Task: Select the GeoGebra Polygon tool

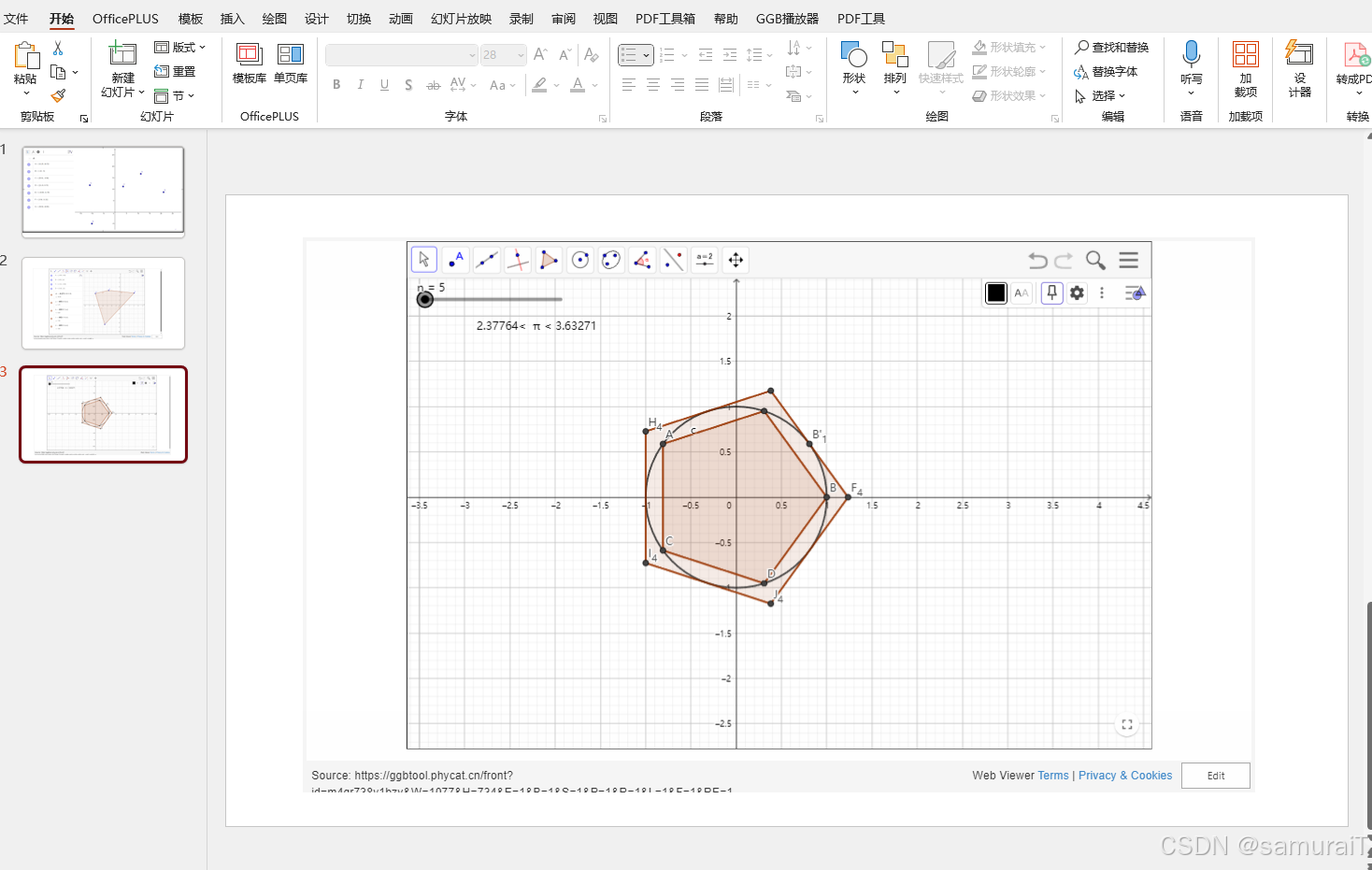Action: coord(549,260)
